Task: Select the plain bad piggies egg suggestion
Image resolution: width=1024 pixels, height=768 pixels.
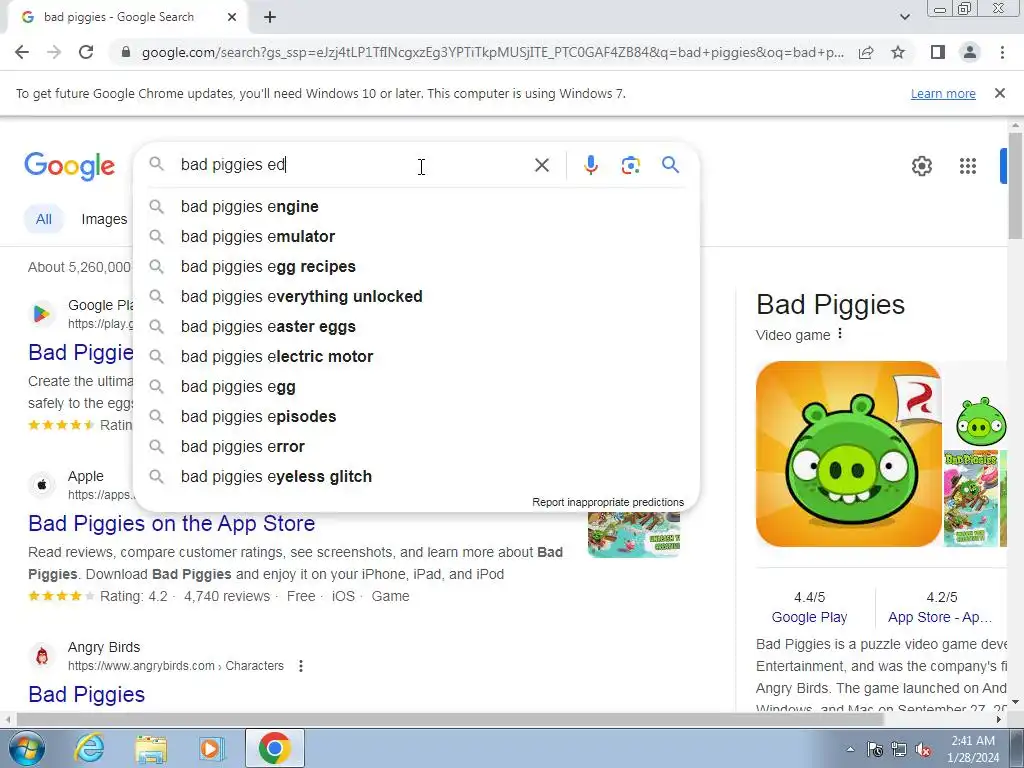Action: coord(416,387)
